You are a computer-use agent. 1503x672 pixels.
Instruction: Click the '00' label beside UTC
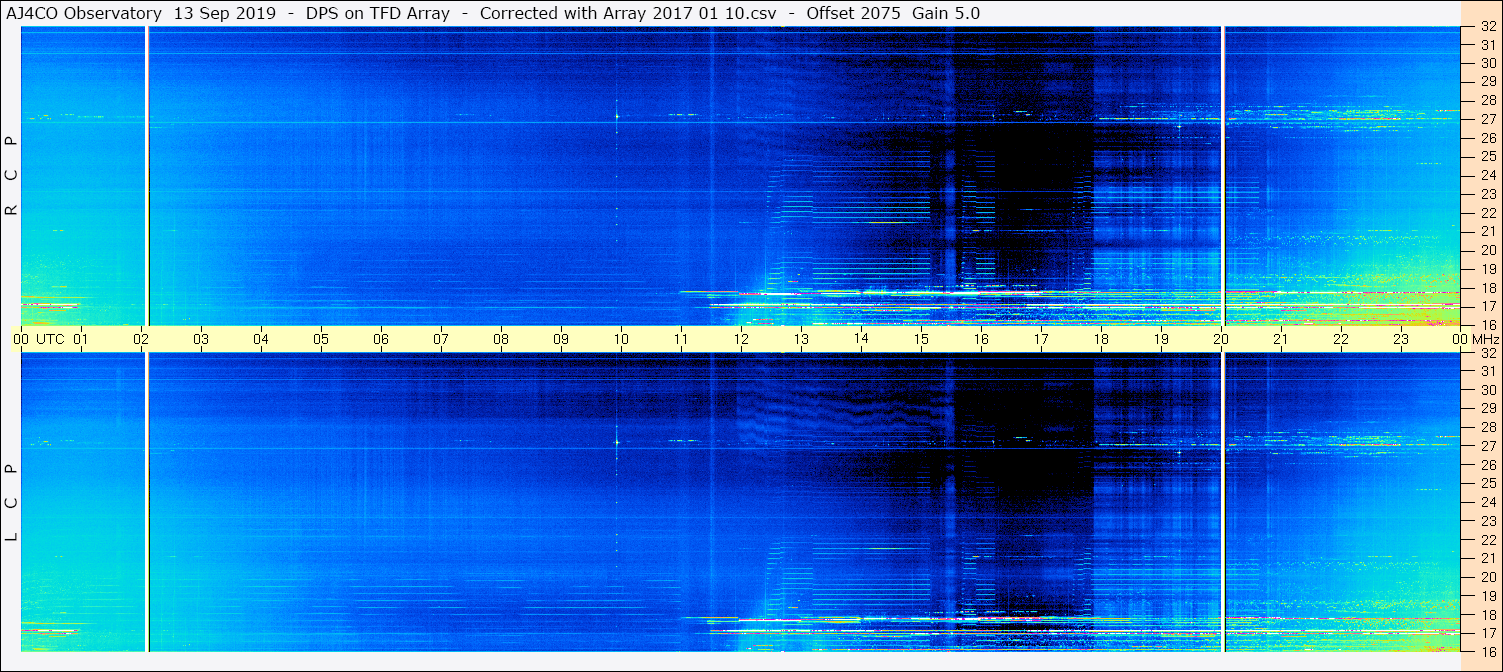21,339
